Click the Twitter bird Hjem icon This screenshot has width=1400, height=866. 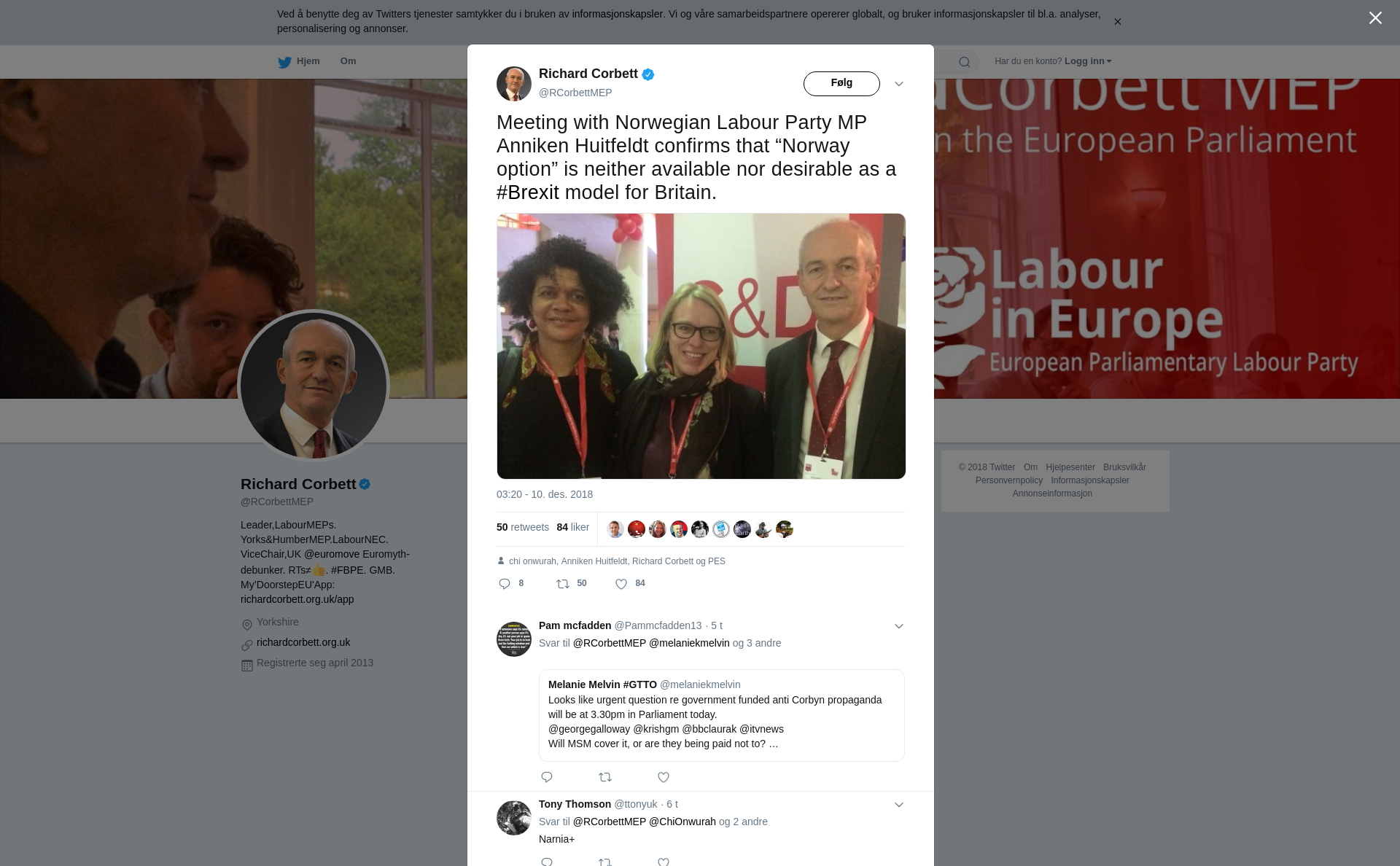(284, 63)
